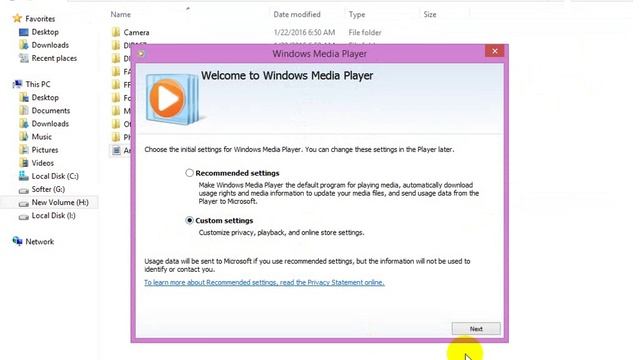Select the Camera folder in file list
Viewport: 640px width, 360px height.
[x=136, y=32]
